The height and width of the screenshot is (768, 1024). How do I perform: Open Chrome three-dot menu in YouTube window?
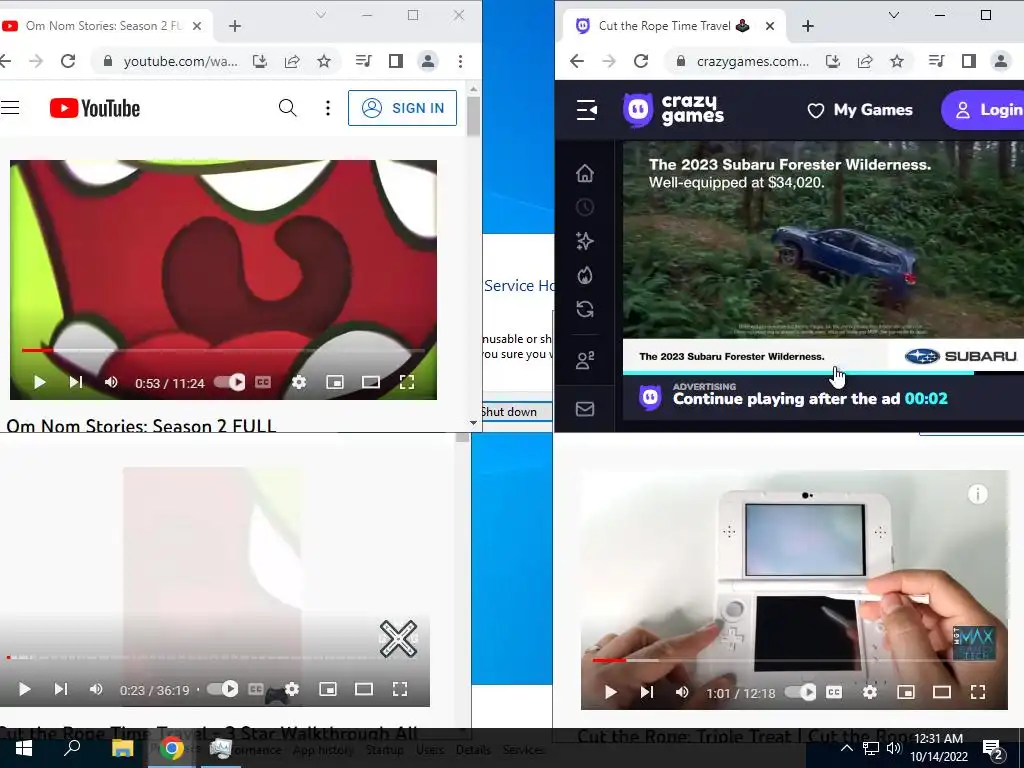click(x=460, y=61)
